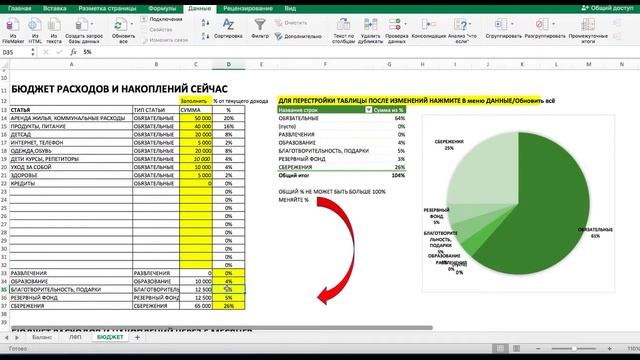
Task: Click the pivot row ОБЯЗАТЕЛЬНЫЕ 64%
Action: tap(342, 118)
